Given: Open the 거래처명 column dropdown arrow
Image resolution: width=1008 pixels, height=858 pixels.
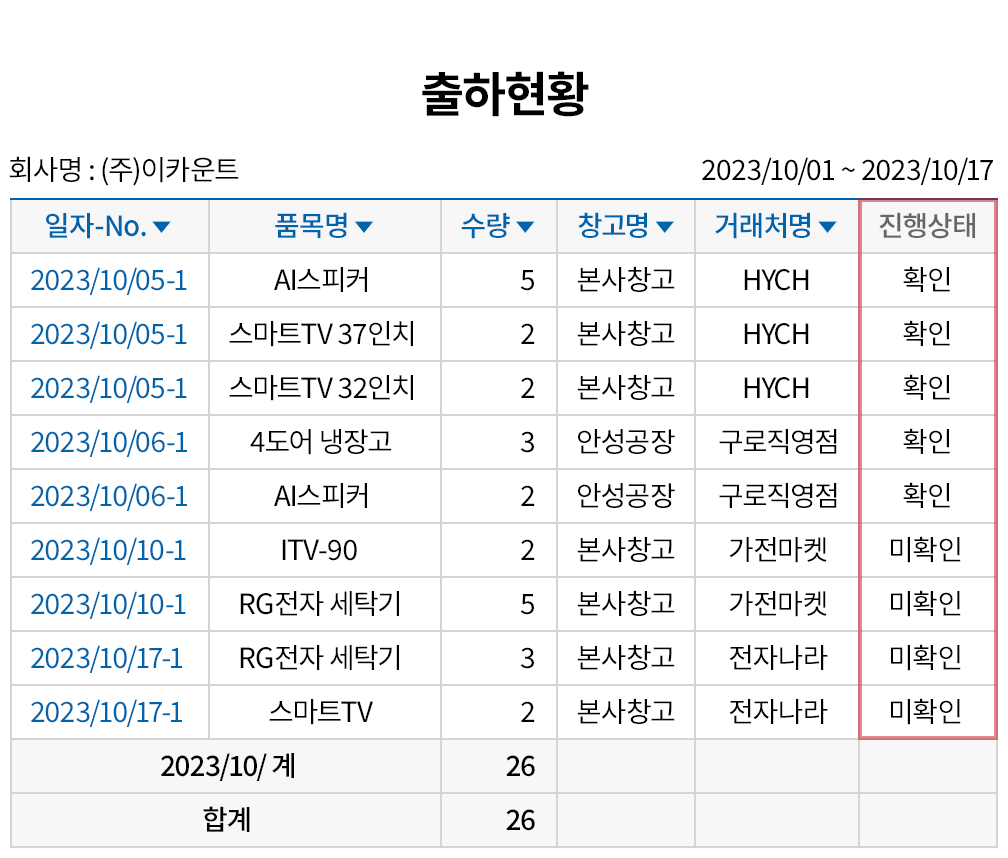Looking at the screenshot, I should coord(827,228).
